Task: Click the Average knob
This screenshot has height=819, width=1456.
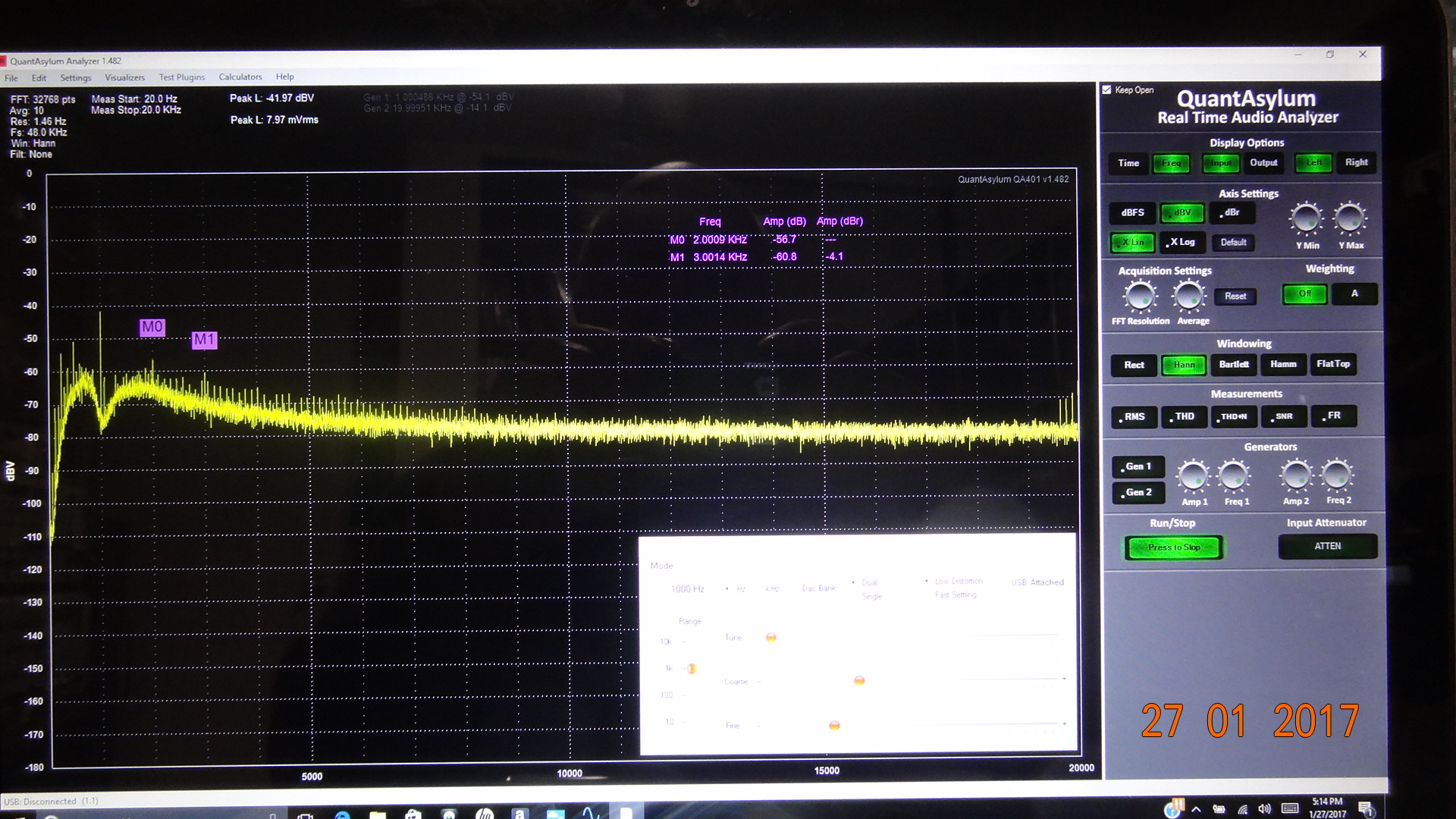Action: coord(1189,297)
